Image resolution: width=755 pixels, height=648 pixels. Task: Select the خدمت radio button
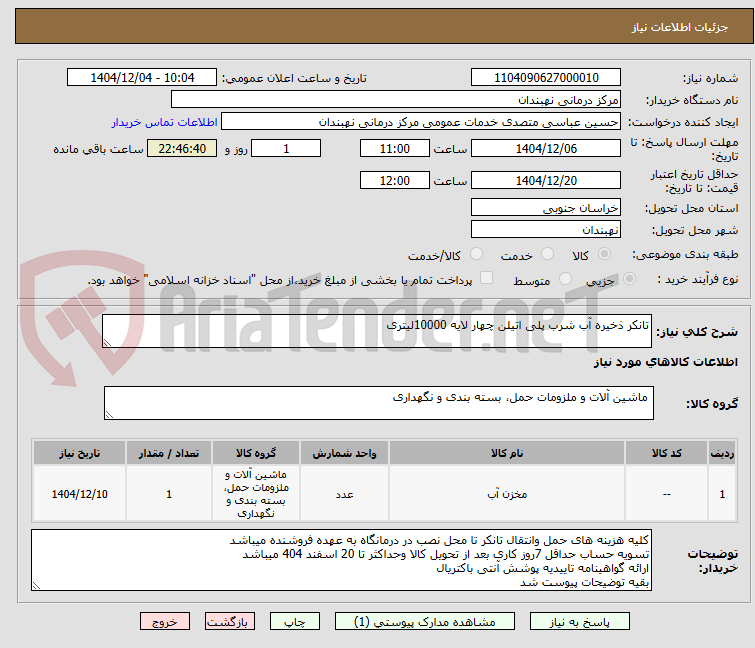pyautogui.click(x=547, y=254)
